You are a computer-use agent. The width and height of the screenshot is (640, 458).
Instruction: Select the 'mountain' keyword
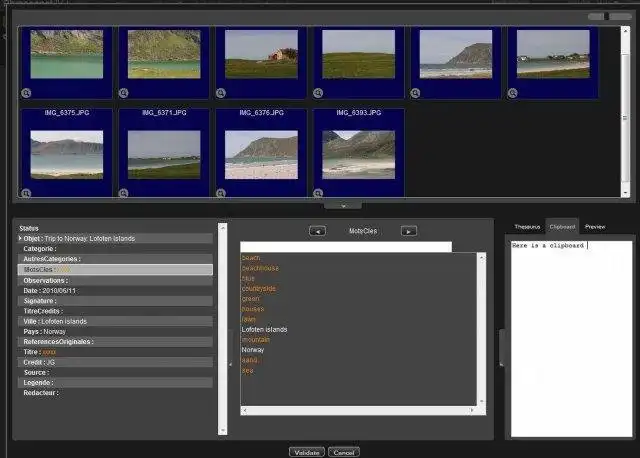point(256,340)
